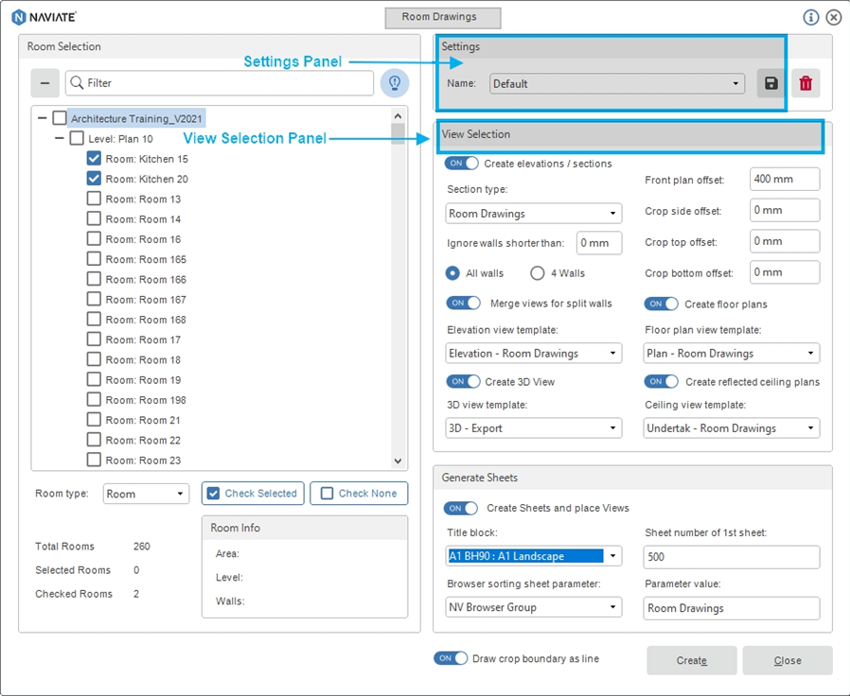
Task: Check the Room: Room 13 checkbox
Action: pos(94,198)
